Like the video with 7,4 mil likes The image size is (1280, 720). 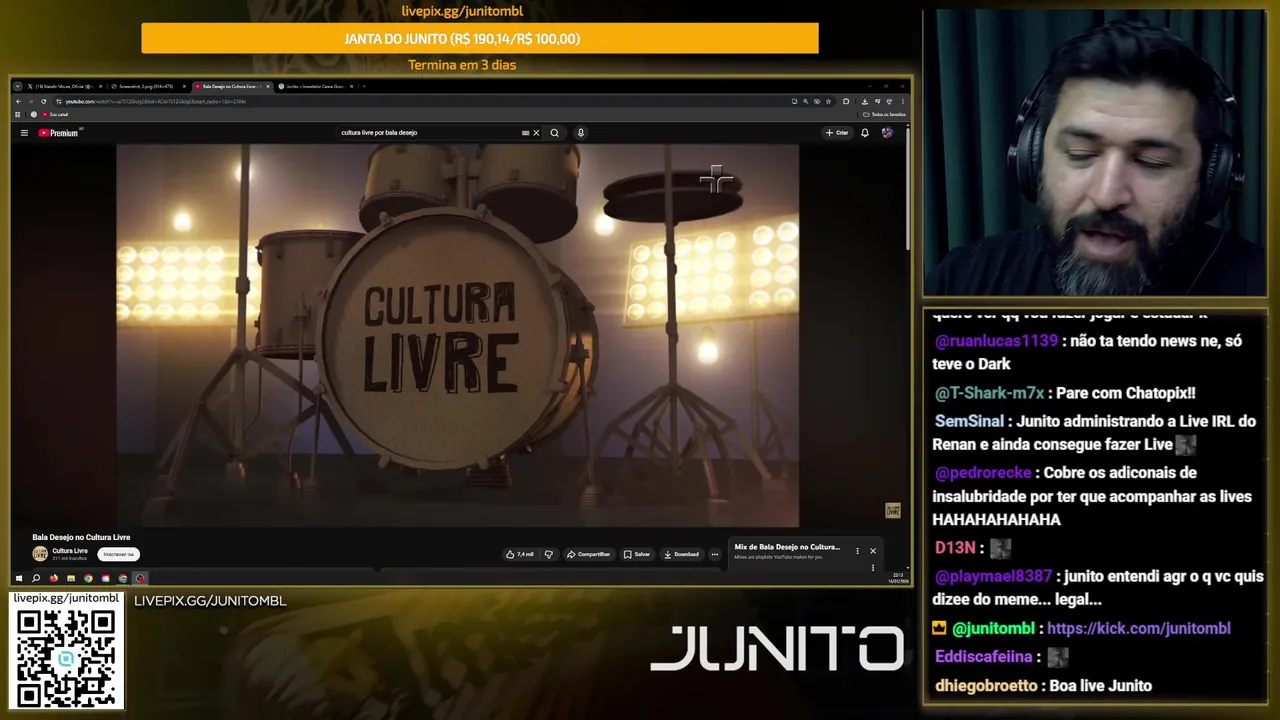pos(520,554)
